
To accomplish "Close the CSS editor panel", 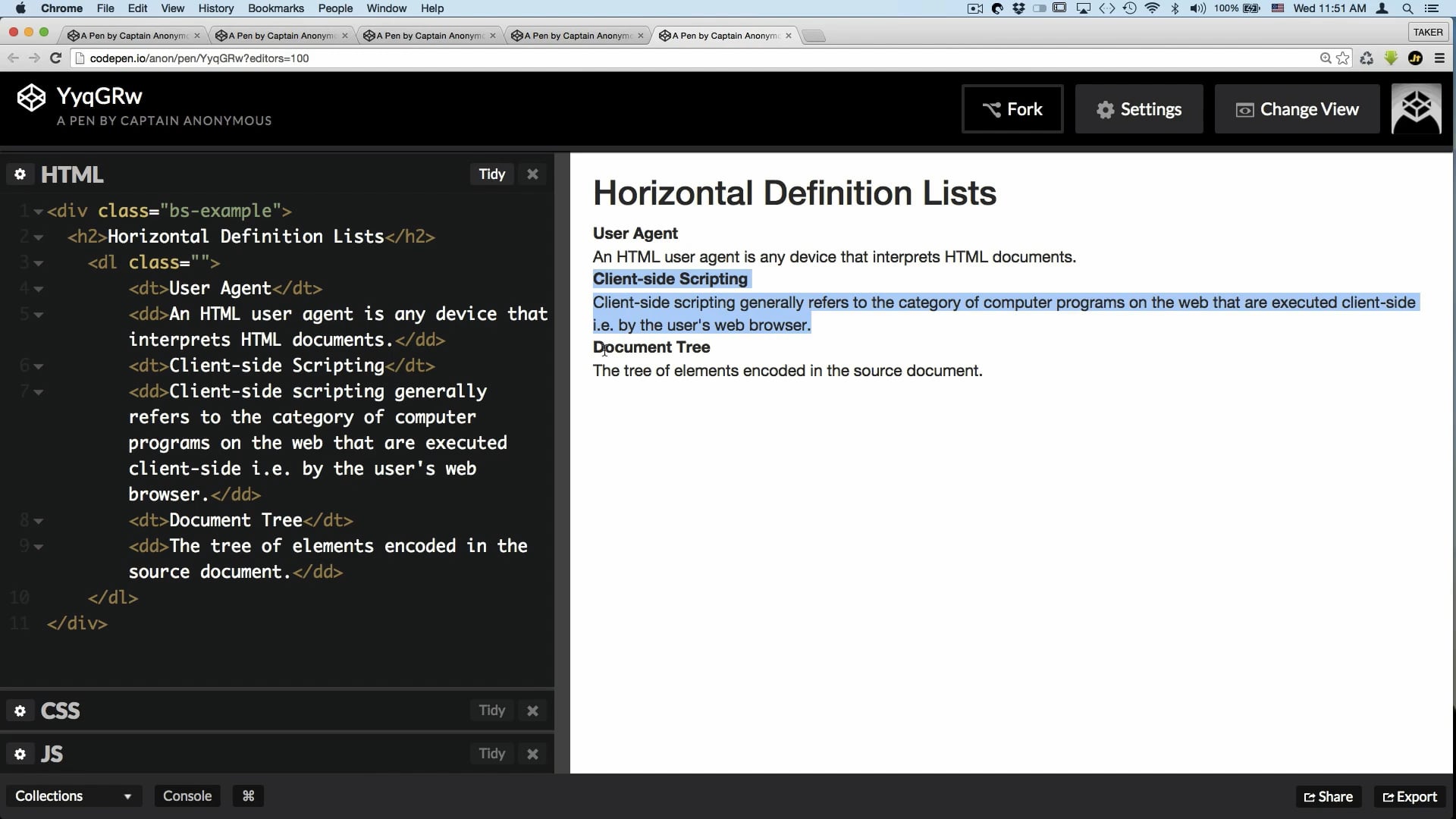I will (x=532, y=711).
